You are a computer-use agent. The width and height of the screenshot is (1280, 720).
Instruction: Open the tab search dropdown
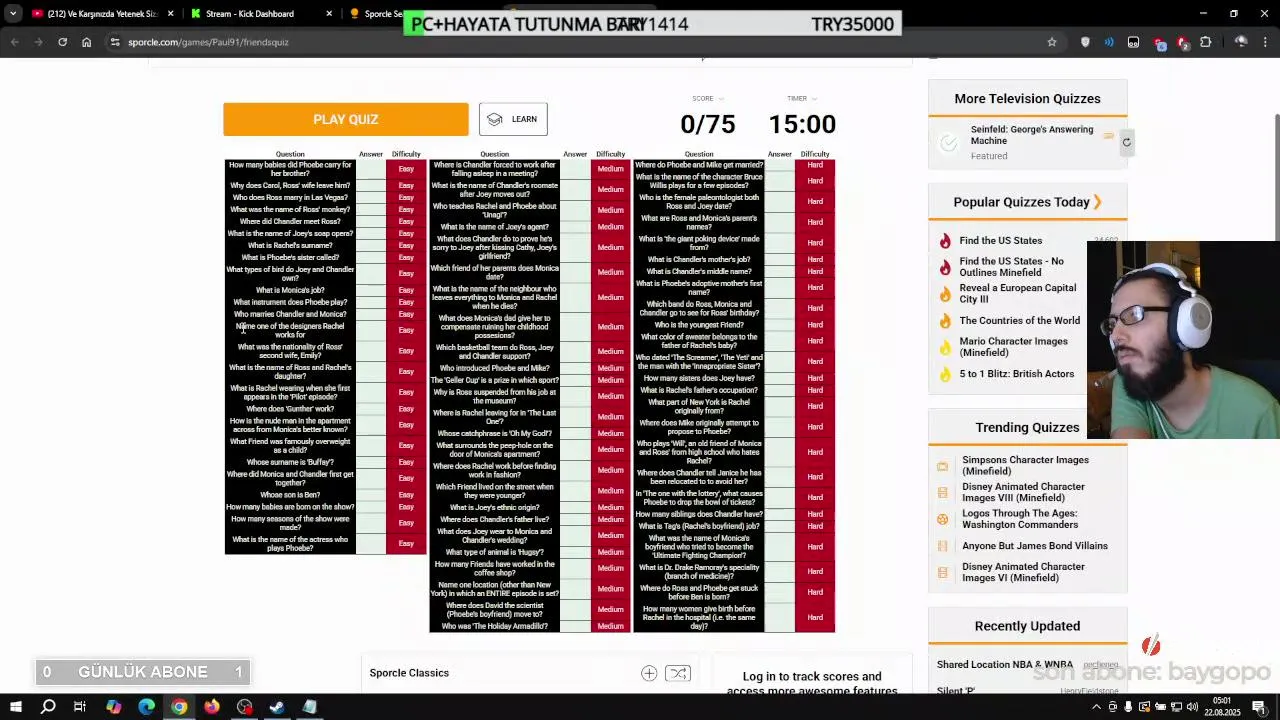13,14
